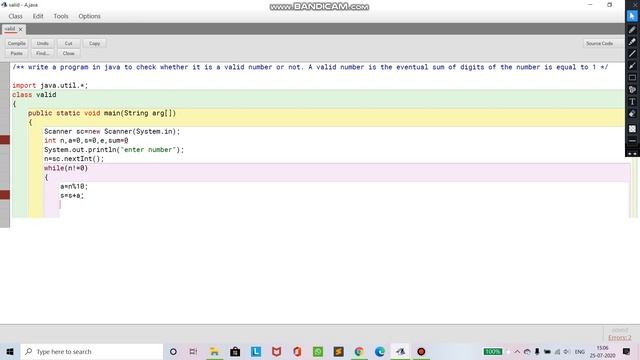Open Microsoft Office icon on taskbar
The image size is (640, 360).
297,351
